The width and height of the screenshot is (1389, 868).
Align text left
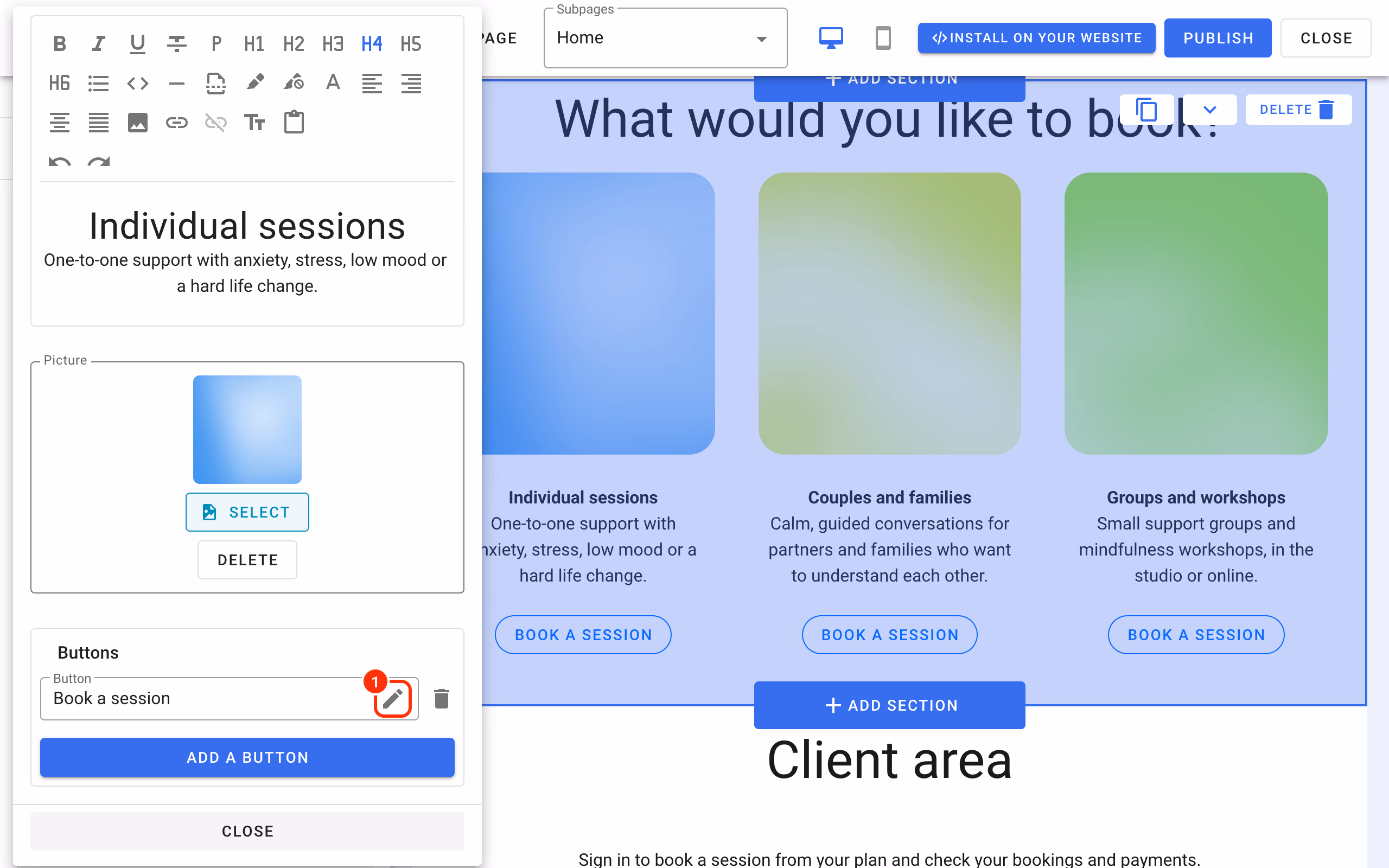371,83
